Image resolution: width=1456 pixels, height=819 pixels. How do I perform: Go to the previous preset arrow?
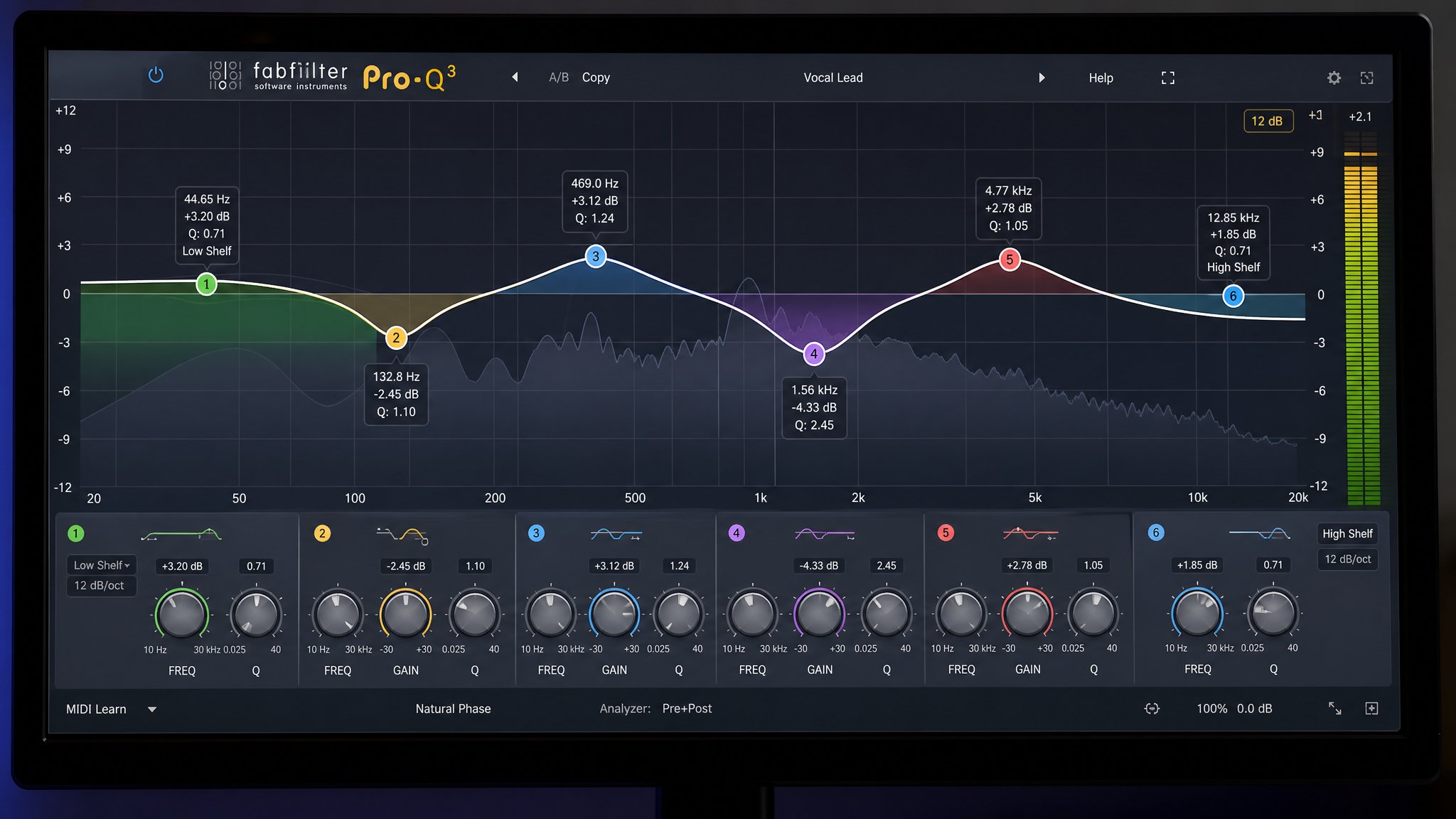coord(515,77)
